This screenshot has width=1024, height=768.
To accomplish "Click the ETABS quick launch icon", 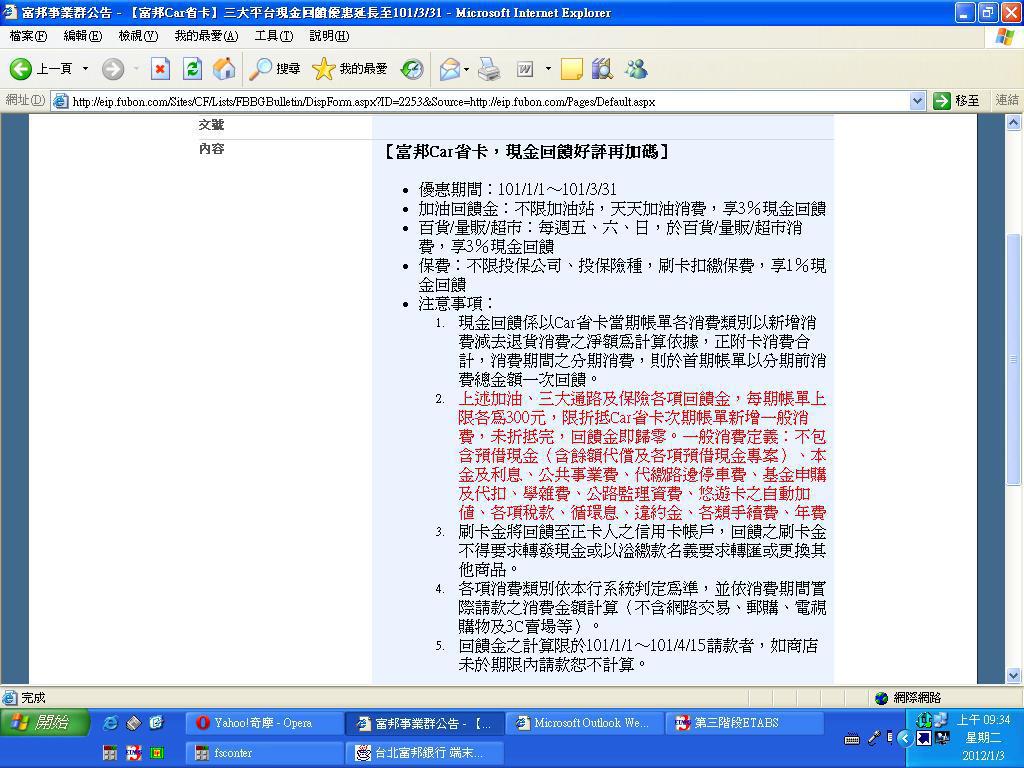I will (133, 753).
